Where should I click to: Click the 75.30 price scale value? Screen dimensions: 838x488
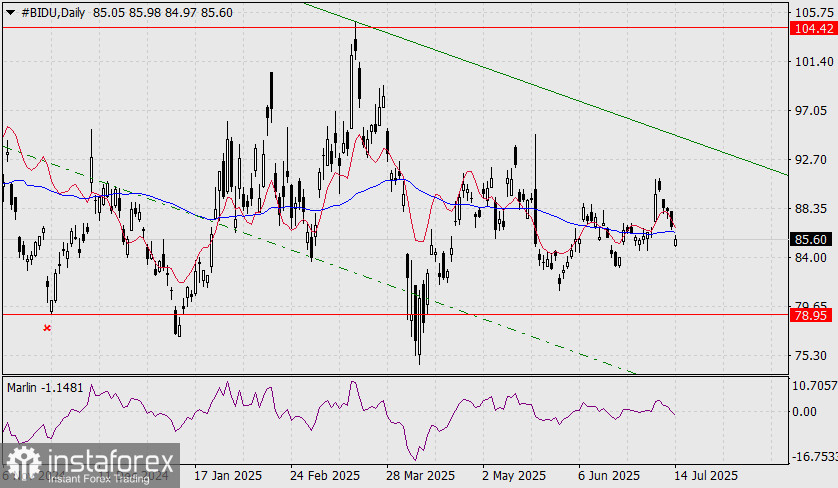(x=811, y=355)
